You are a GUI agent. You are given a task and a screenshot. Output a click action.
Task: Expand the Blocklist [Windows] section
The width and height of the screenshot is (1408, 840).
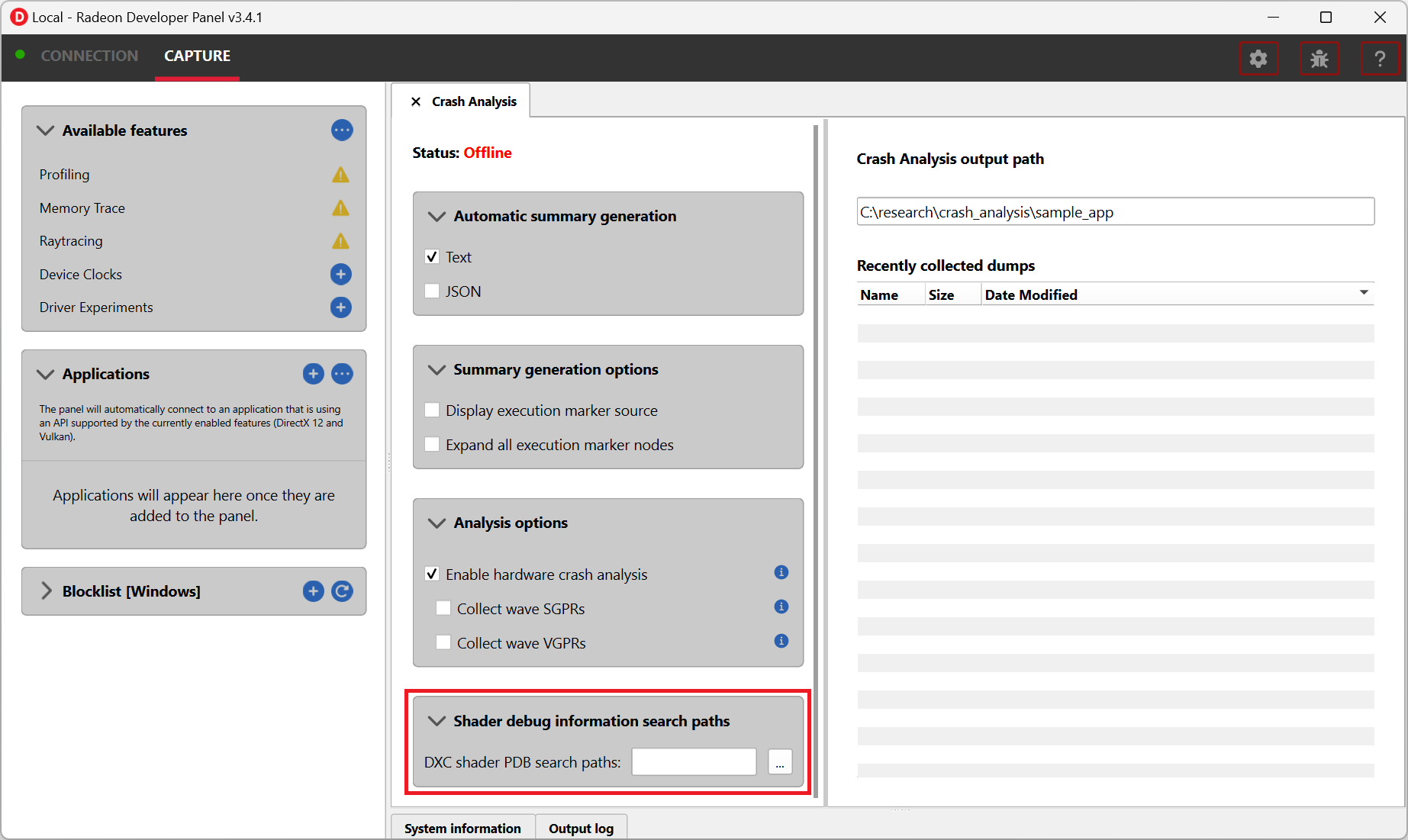pos(47,591)
